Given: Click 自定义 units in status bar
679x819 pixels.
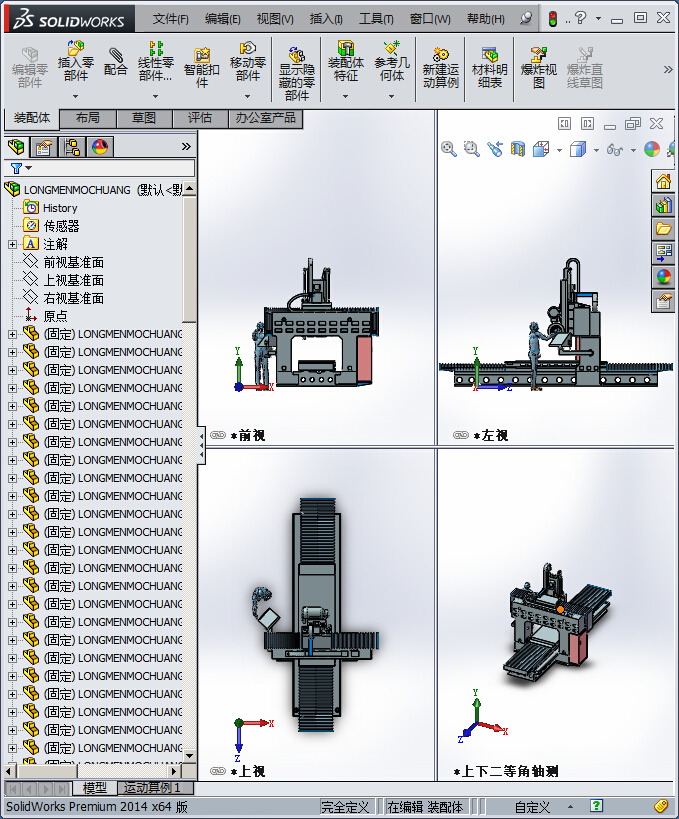Looking at the screenshot, I should click(532, 807).
